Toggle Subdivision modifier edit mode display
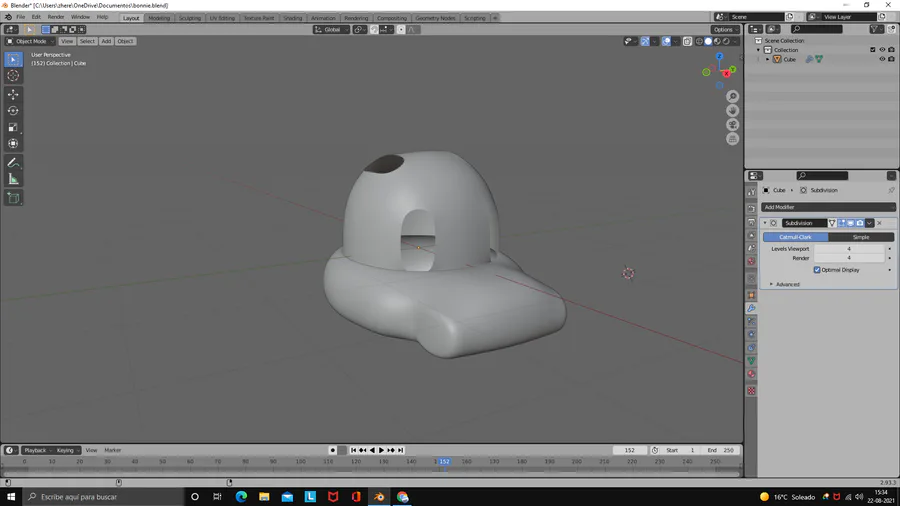Image resolution: width=900 pixels, height=506 pixels. pos(841,223)
